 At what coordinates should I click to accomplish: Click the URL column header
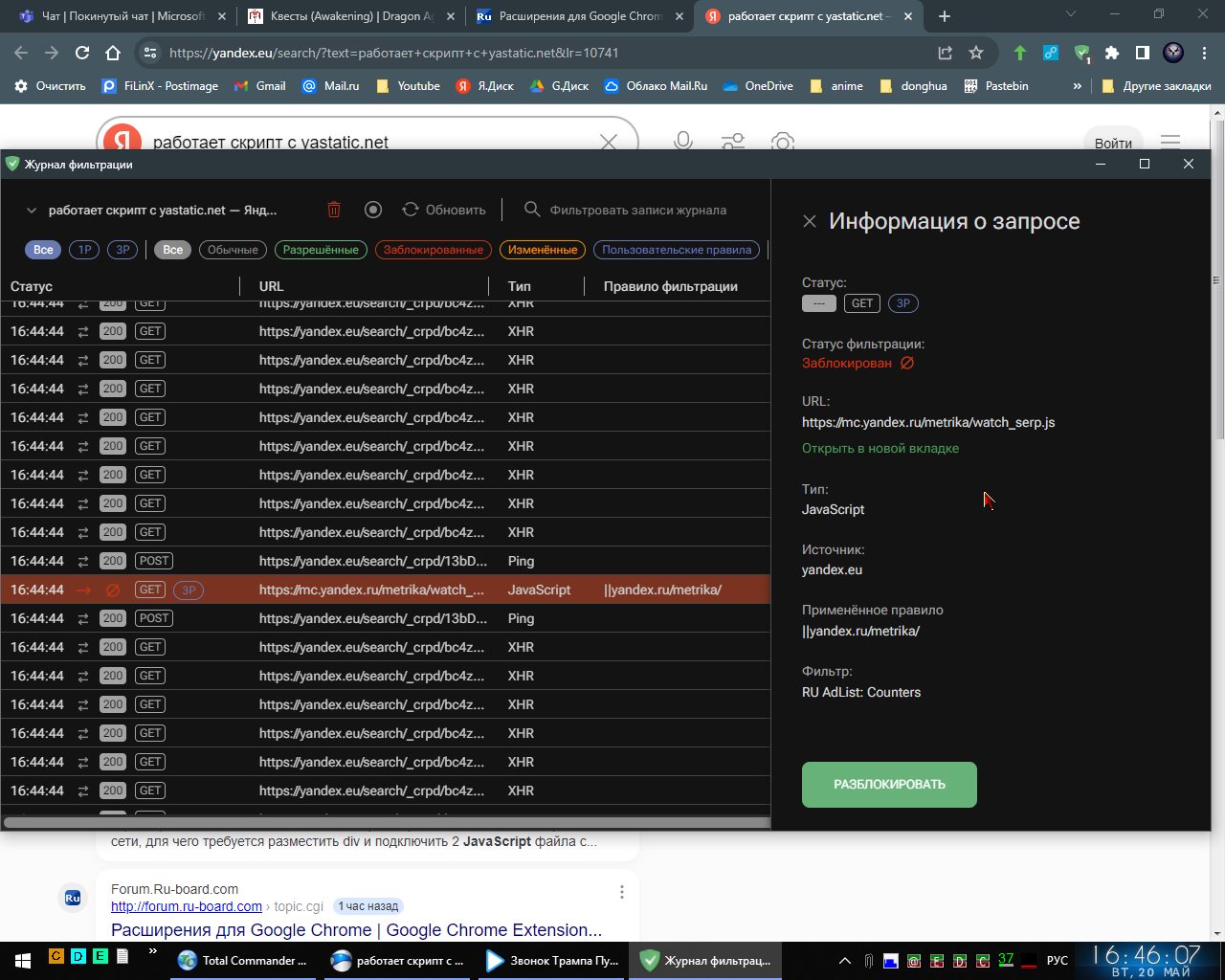271,286
